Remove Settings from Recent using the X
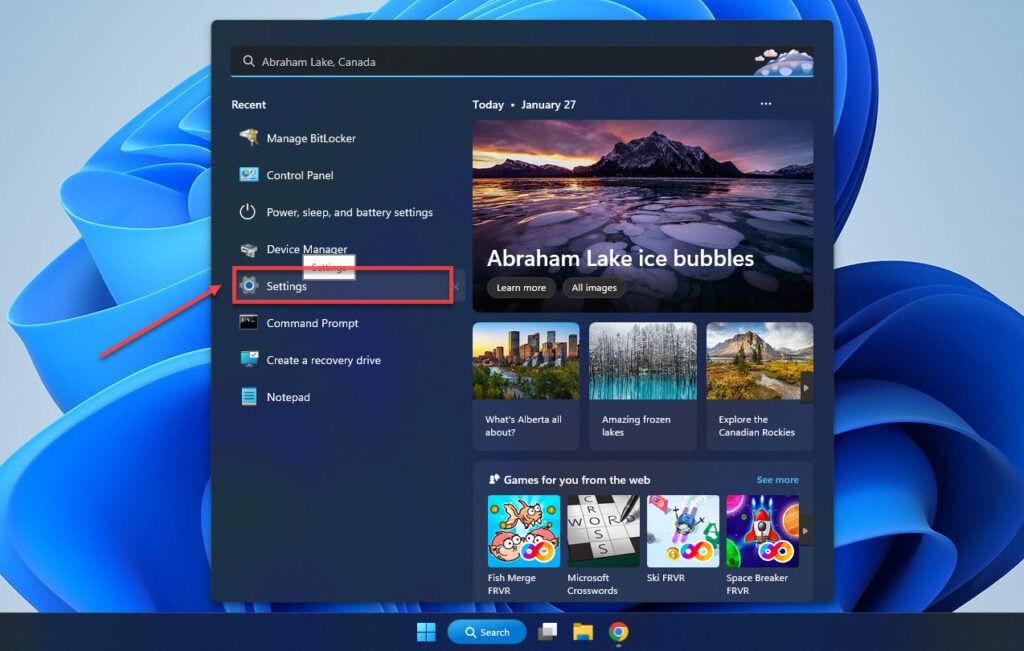 pos(456,286)
